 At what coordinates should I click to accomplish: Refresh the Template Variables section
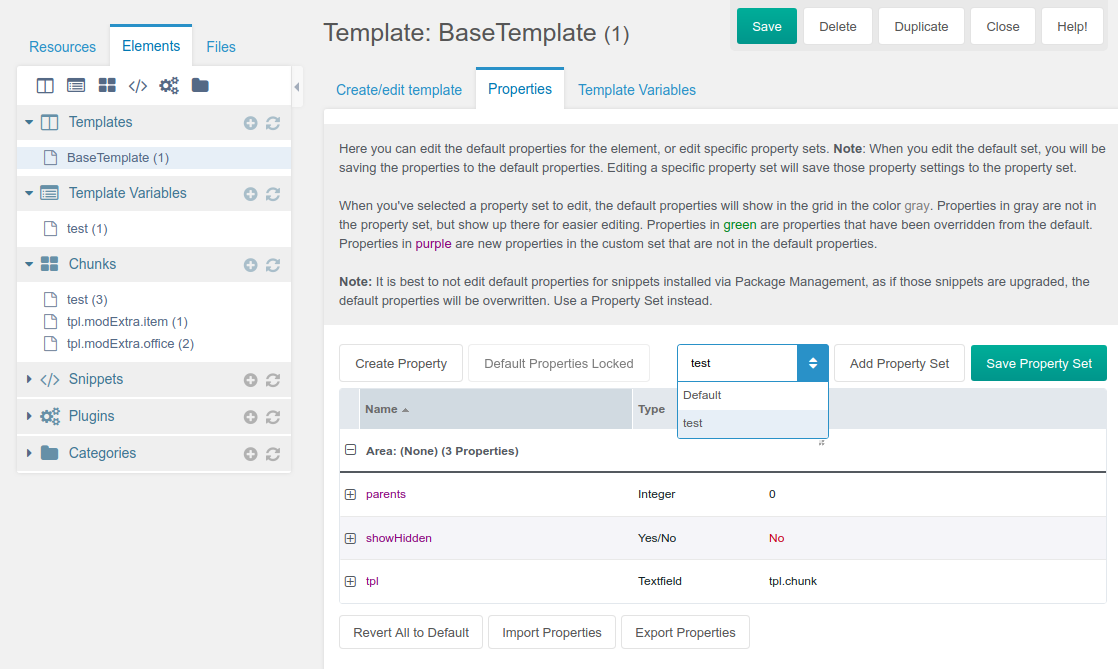pos(273,194)
